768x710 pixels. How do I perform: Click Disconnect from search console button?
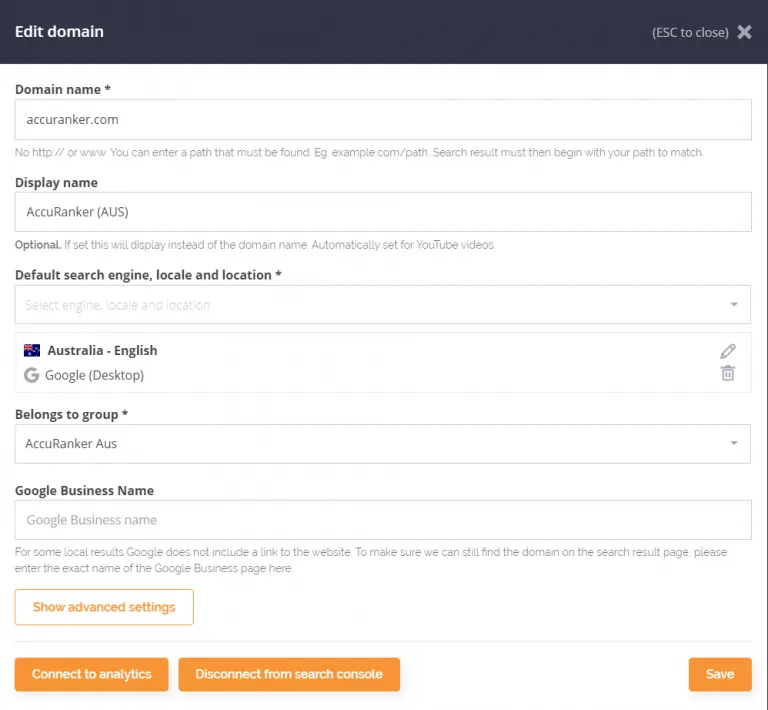click(x=289, y=674)
